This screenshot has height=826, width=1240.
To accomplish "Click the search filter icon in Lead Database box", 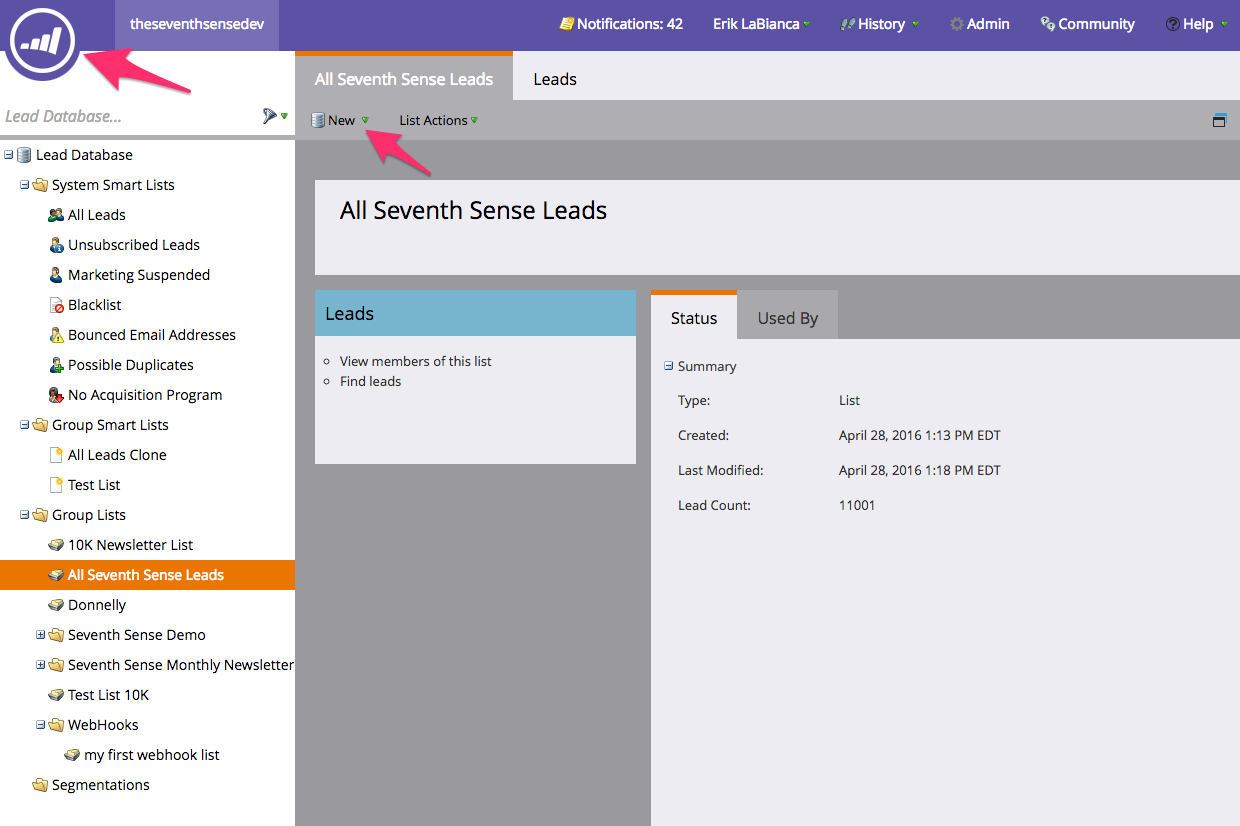I will tap(269, 116).
